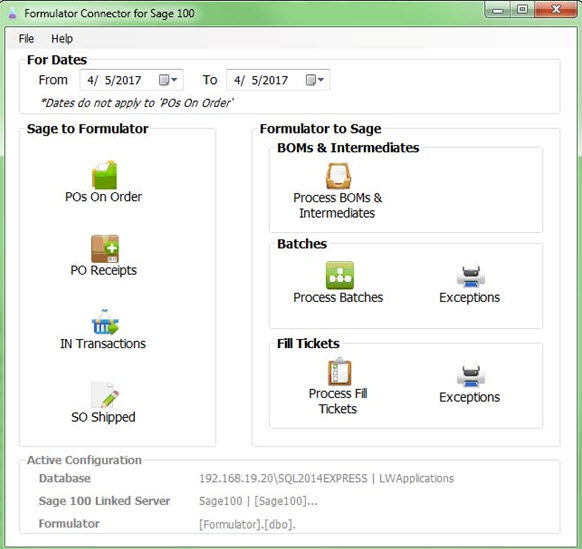This screenshot has width=582, height=549.
Task: Click the note about POs On Order dates
Action: 137,103
